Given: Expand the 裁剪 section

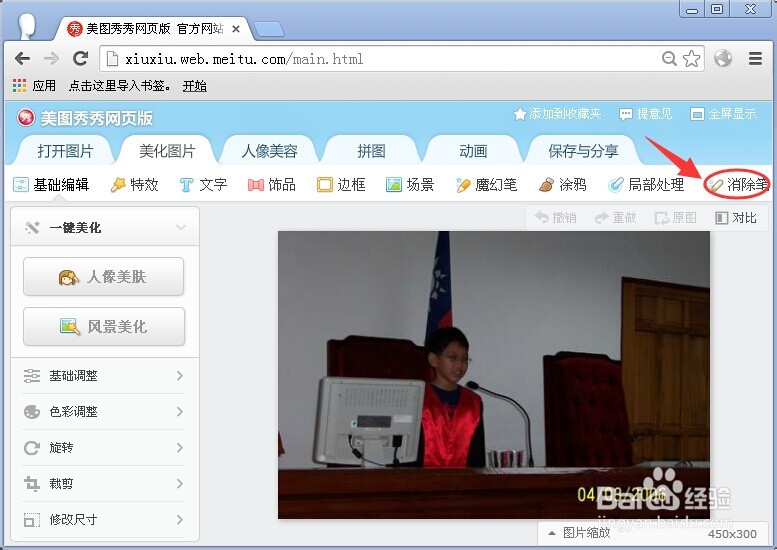Looking at the screenshot, I should [104, 484].
